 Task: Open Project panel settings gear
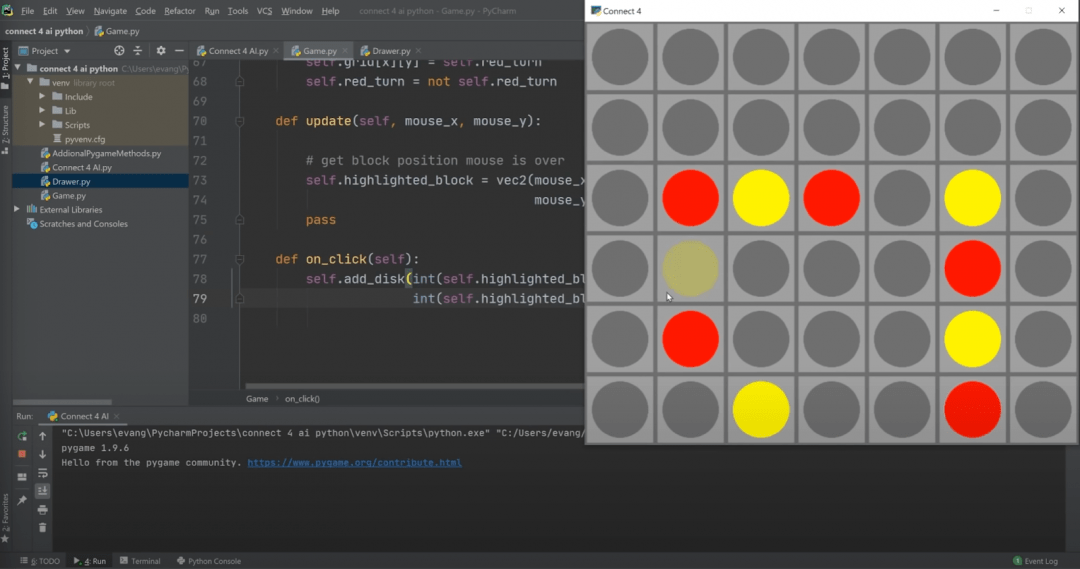tap(160, 50)
